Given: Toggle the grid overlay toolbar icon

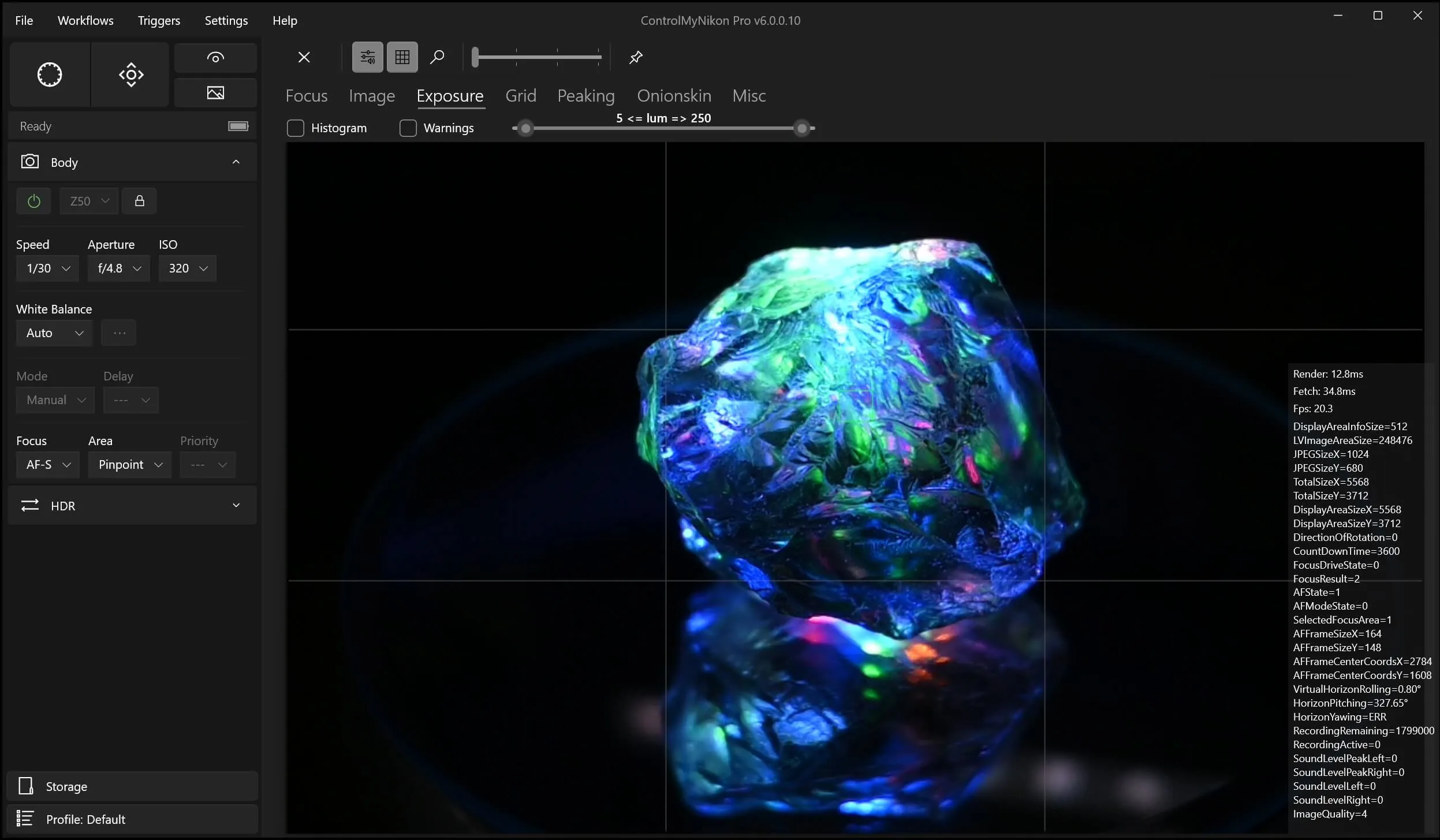Looking at the screenshot, I should 402,57.
